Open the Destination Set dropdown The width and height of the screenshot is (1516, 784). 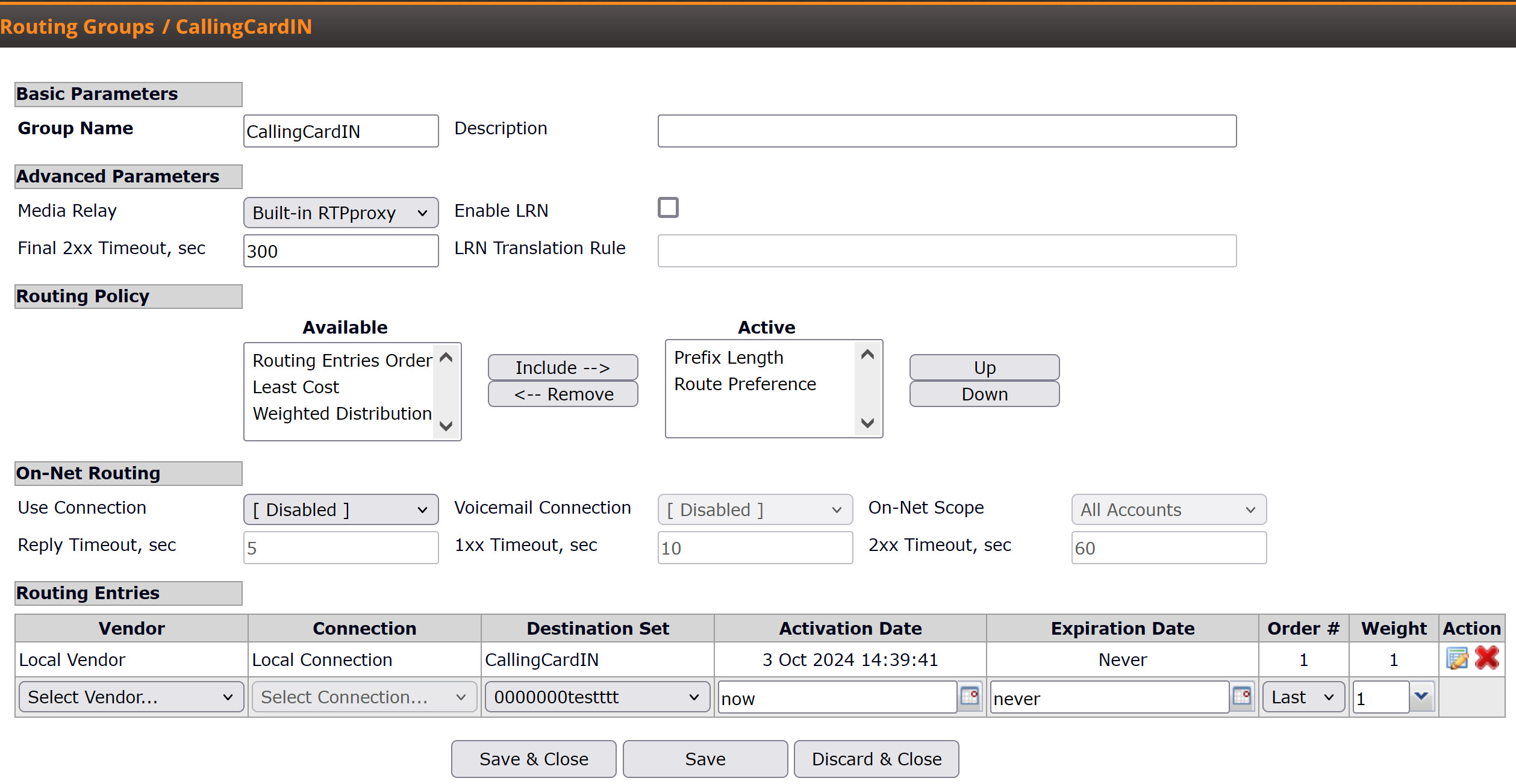[597, 697]
